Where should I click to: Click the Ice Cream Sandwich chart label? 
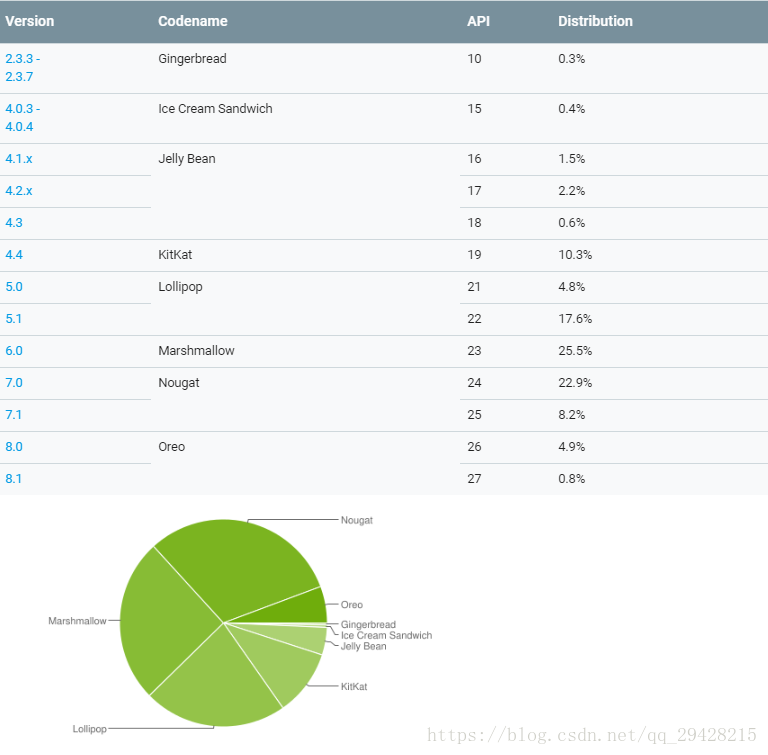click(x=386, y=635)
